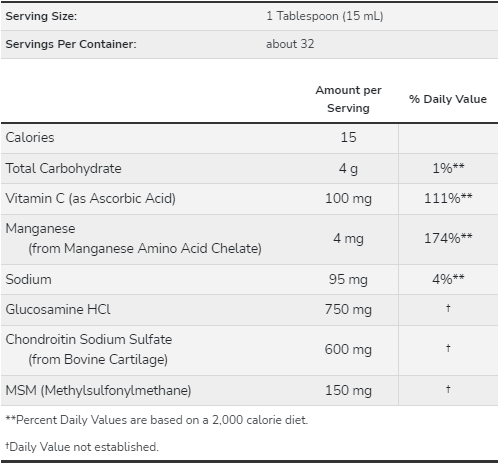The width and height of the screenshot is (501, 464).
Task: Click the 1%** carbohydrate daily value
Action: coord(448,168)
